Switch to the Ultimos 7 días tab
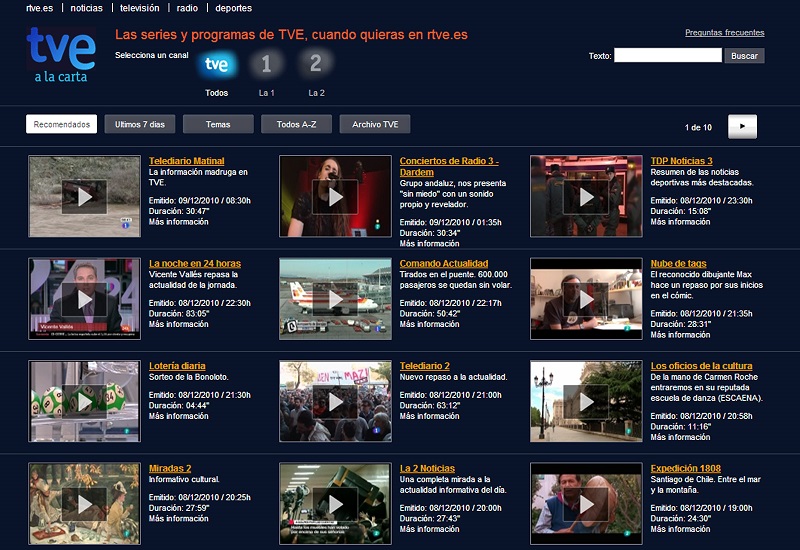This screenshot has height=550, width=800. point(140,124)
